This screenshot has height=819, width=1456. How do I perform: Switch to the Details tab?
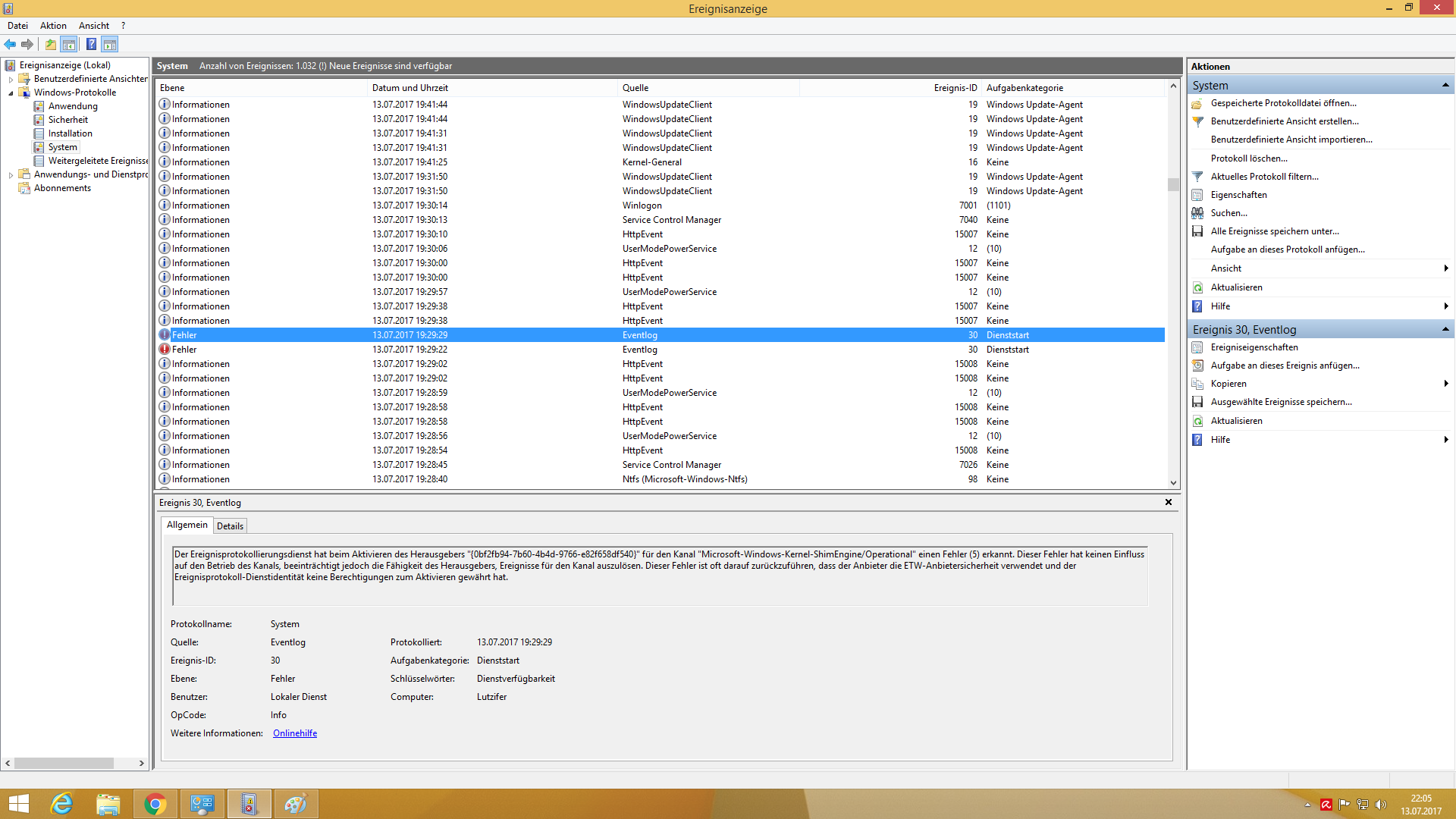pyautogui.click(x=230, y=526)
